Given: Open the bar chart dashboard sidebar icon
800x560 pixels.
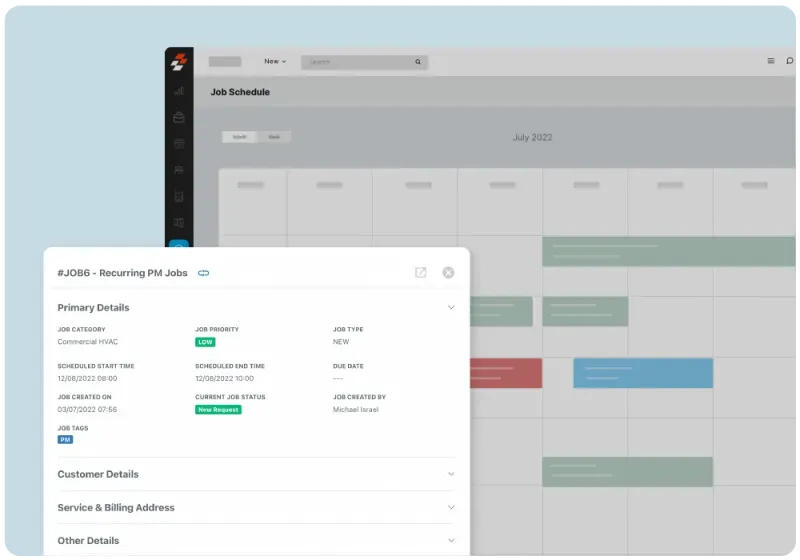Looking at the screenshot, I should [x=179, y=91].
